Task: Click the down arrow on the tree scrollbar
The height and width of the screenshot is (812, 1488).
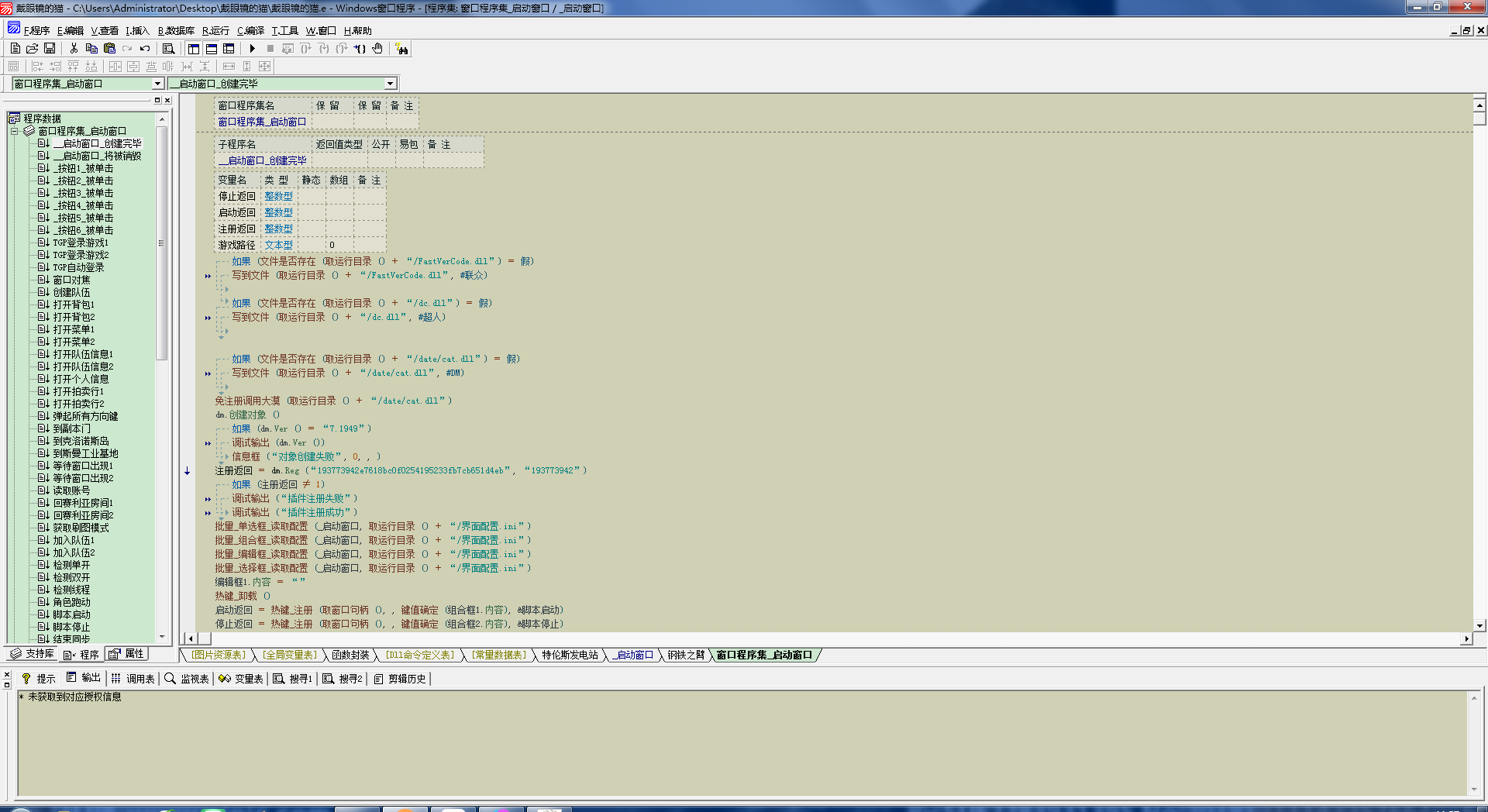Action: (x=162, y=637)
